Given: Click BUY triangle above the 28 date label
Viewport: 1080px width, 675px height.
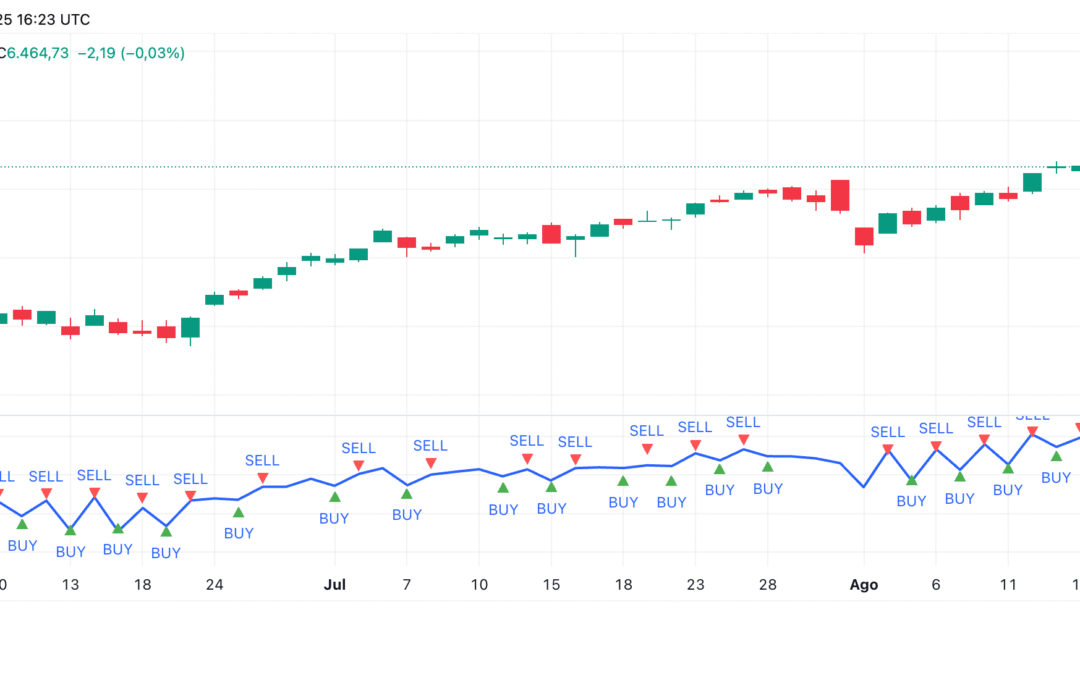Looking at the screenshot, I should [x=767, y=466].
